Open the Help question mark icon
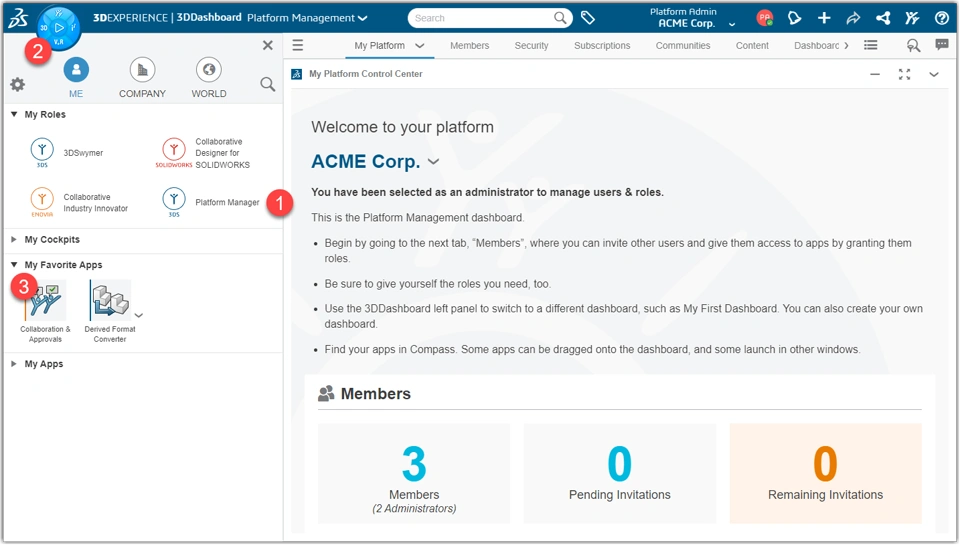This screenshot has width=960, height=545. pyautogui.click(x=941, y=18)
